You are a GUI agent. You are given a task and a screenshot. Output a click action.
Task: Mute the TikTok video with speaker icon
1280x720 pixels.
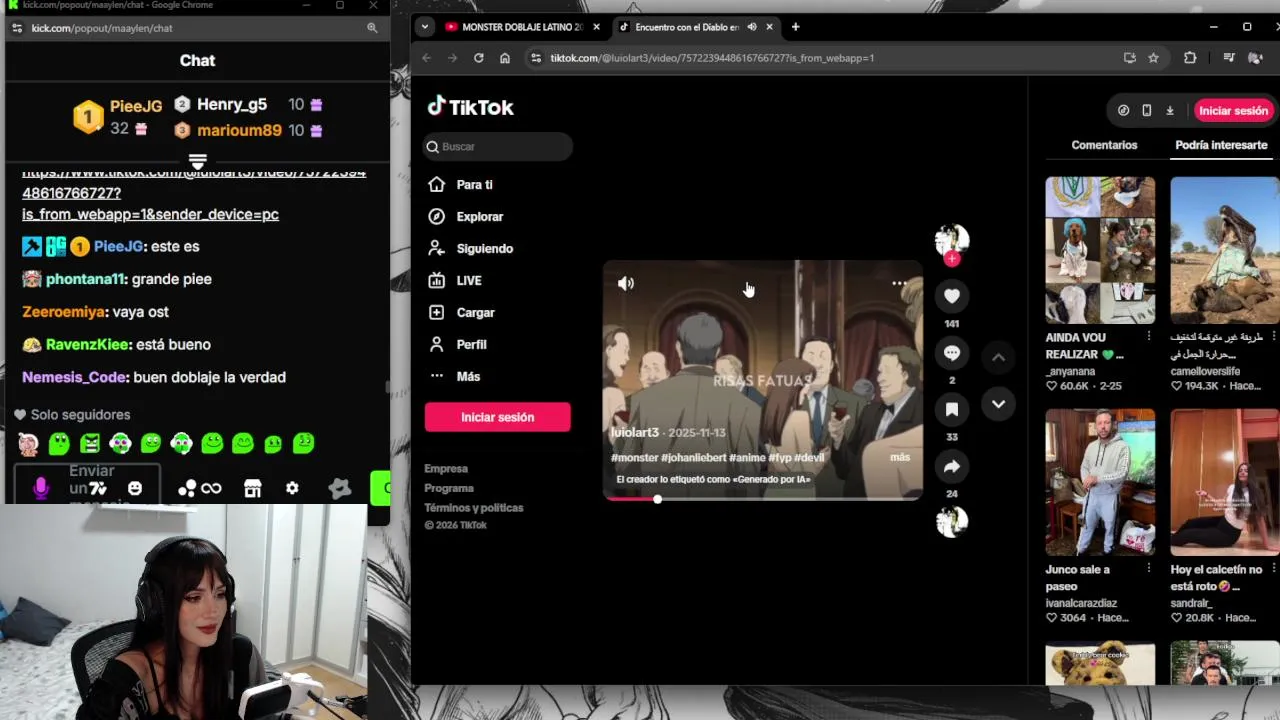626,283
